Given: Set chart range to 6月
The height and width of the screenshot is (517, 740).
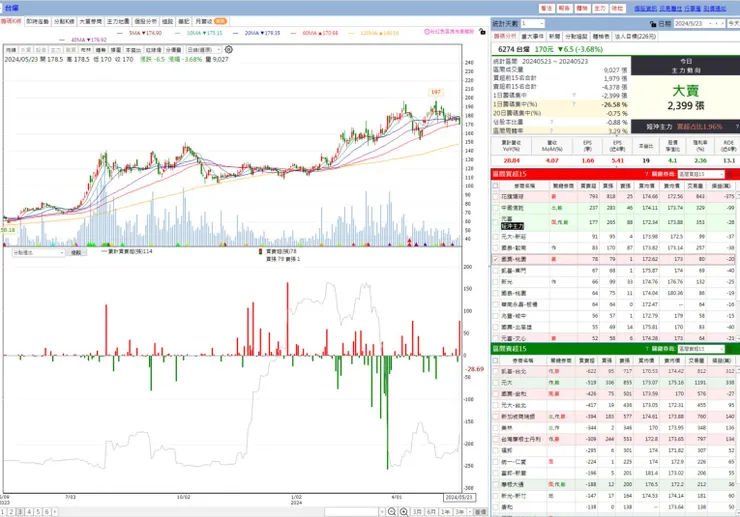Looking at the screenshot, I should (431, 512).
